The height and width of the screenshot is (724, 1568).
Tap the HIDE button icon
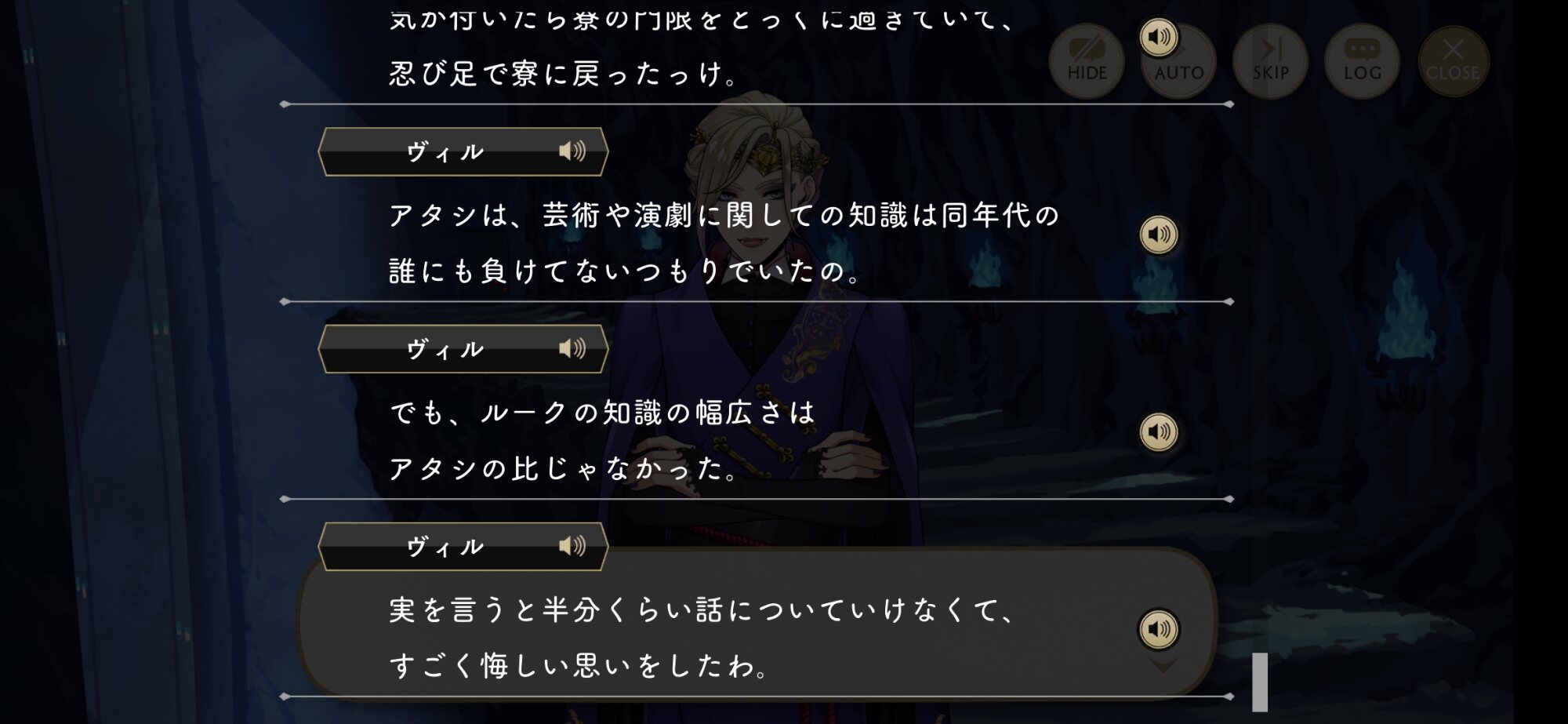point(1087,61)
